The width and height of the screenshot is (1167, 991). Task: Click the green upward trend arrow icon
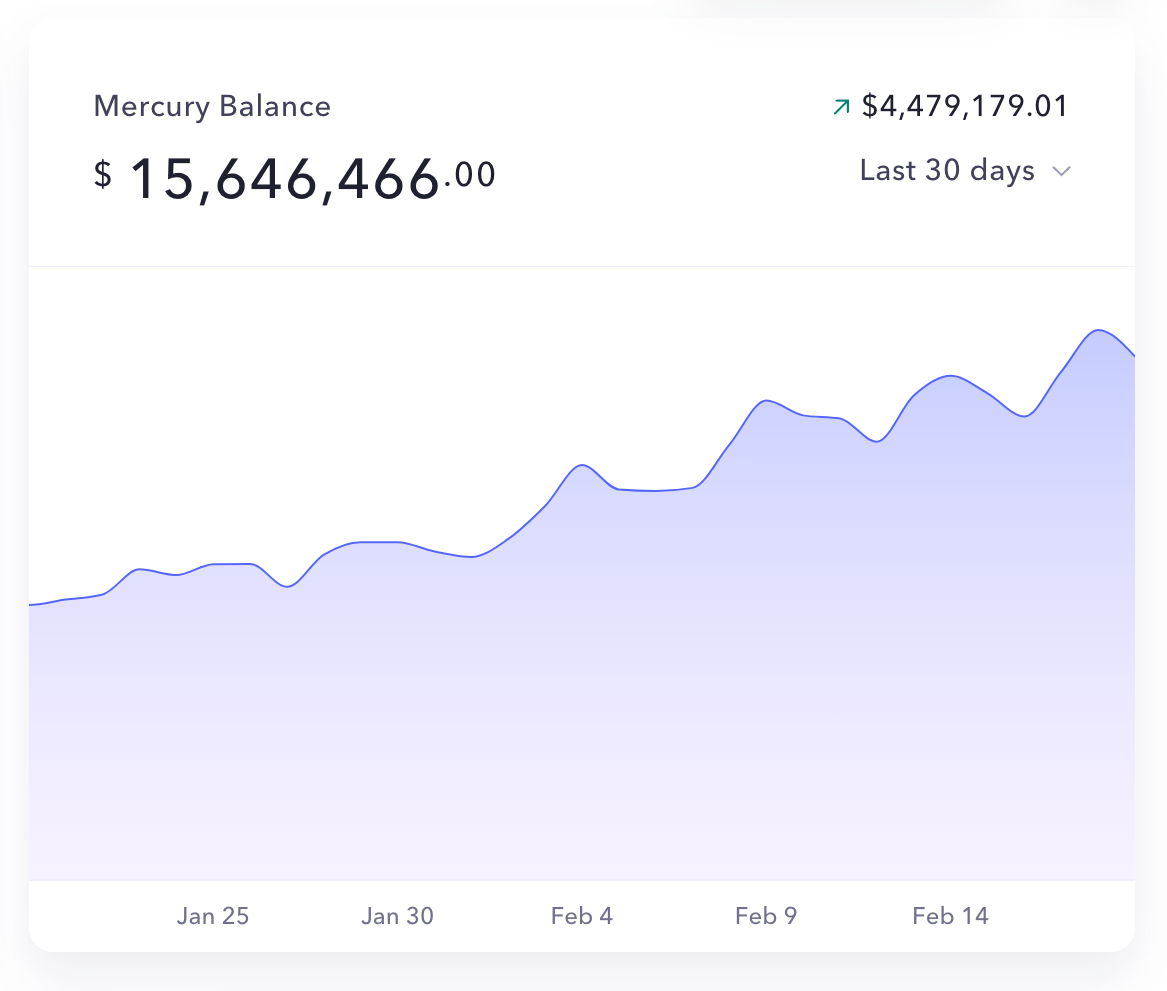click(840, 104)
